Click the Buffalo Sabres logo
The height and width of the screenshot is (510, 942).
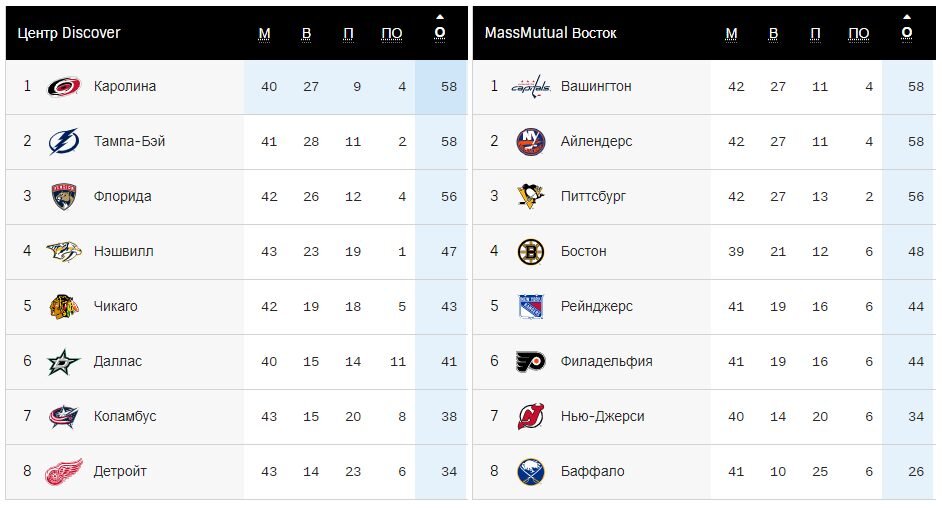tap(530, 472)
